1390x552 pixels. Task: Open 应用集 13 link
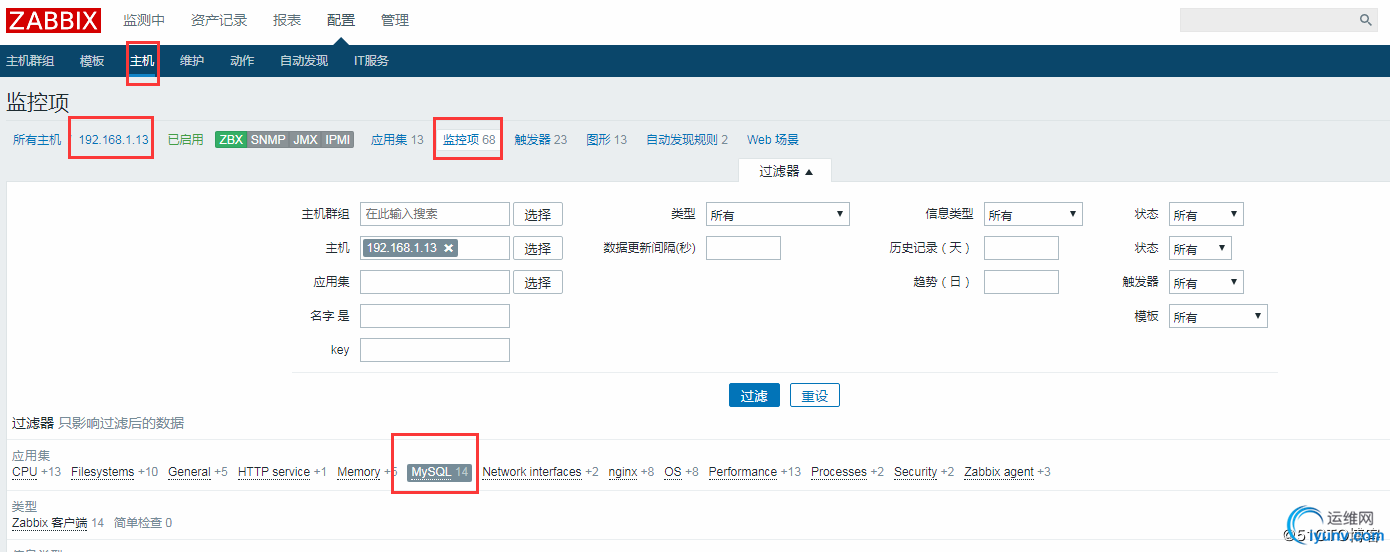click(397, 140)
